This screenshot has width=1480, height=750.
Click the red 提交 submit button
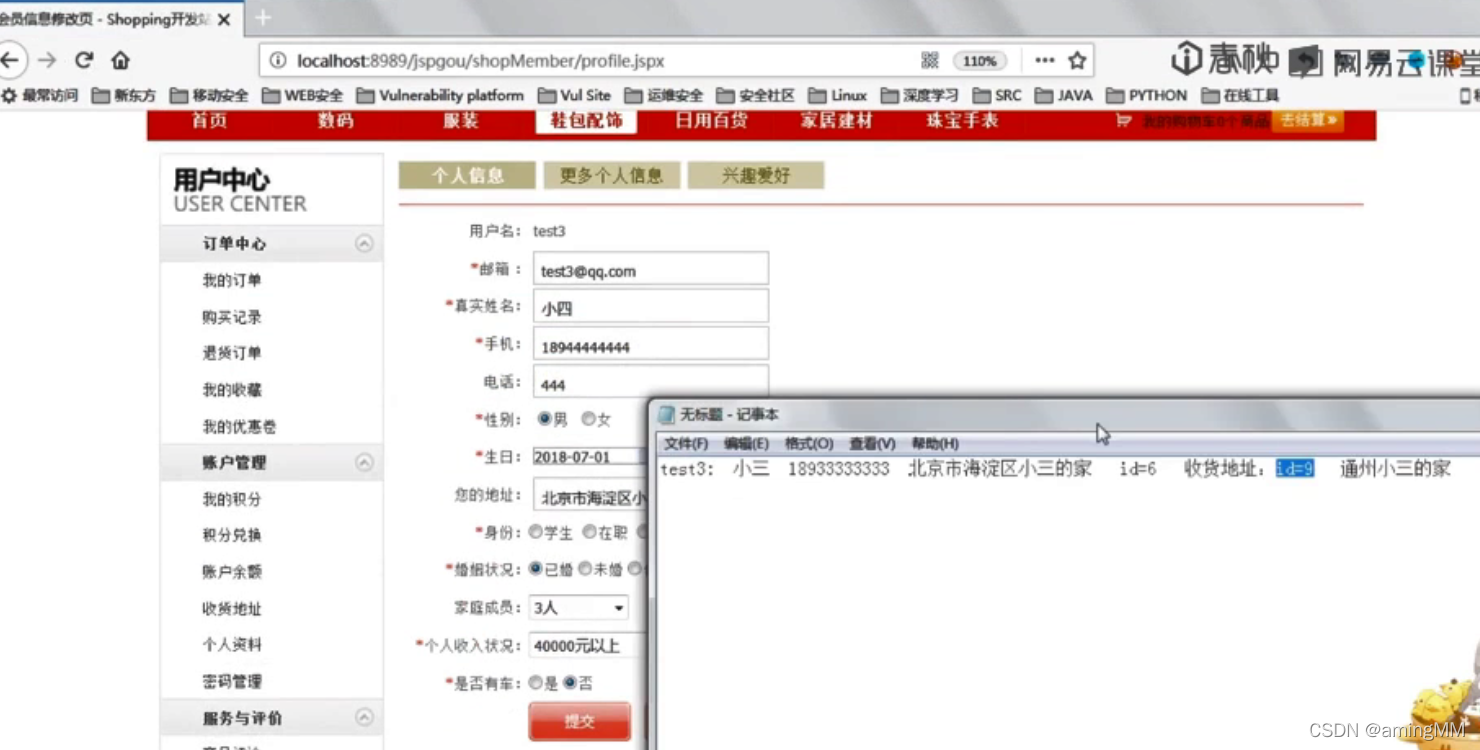579,721
